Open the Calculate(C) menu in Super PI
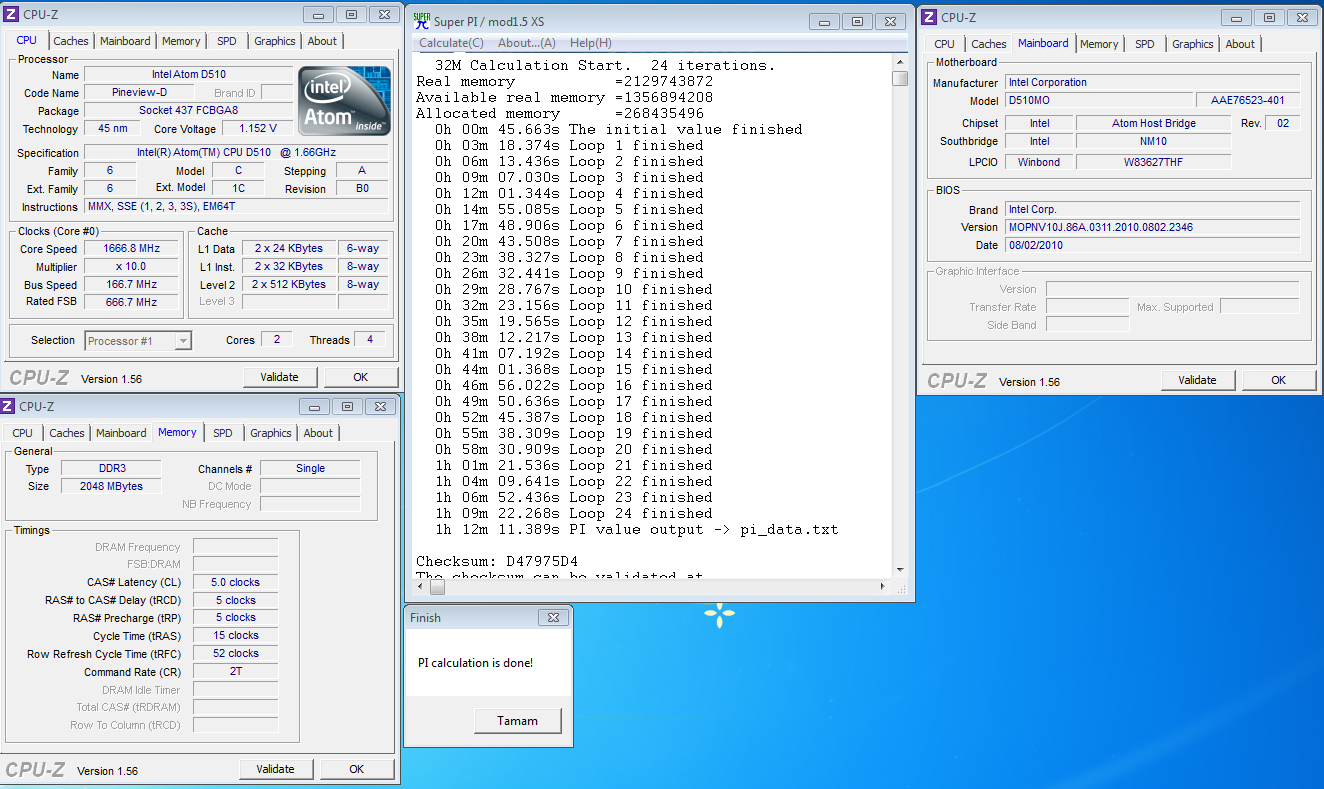The height and width of the screenshot is (789, 1324). (451, 43)
